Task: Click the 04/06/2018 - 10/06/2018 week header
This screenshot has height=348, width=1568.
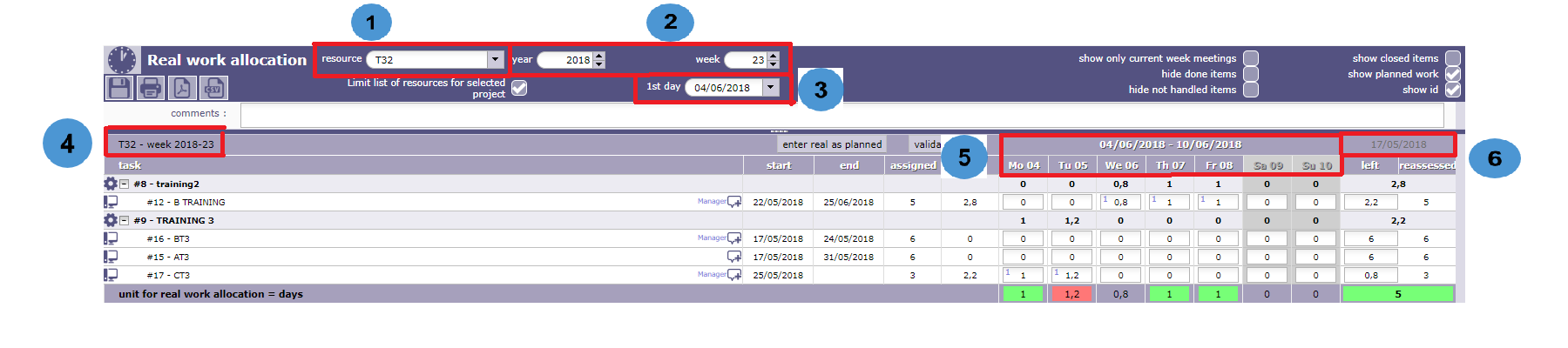Action: 1170,144
